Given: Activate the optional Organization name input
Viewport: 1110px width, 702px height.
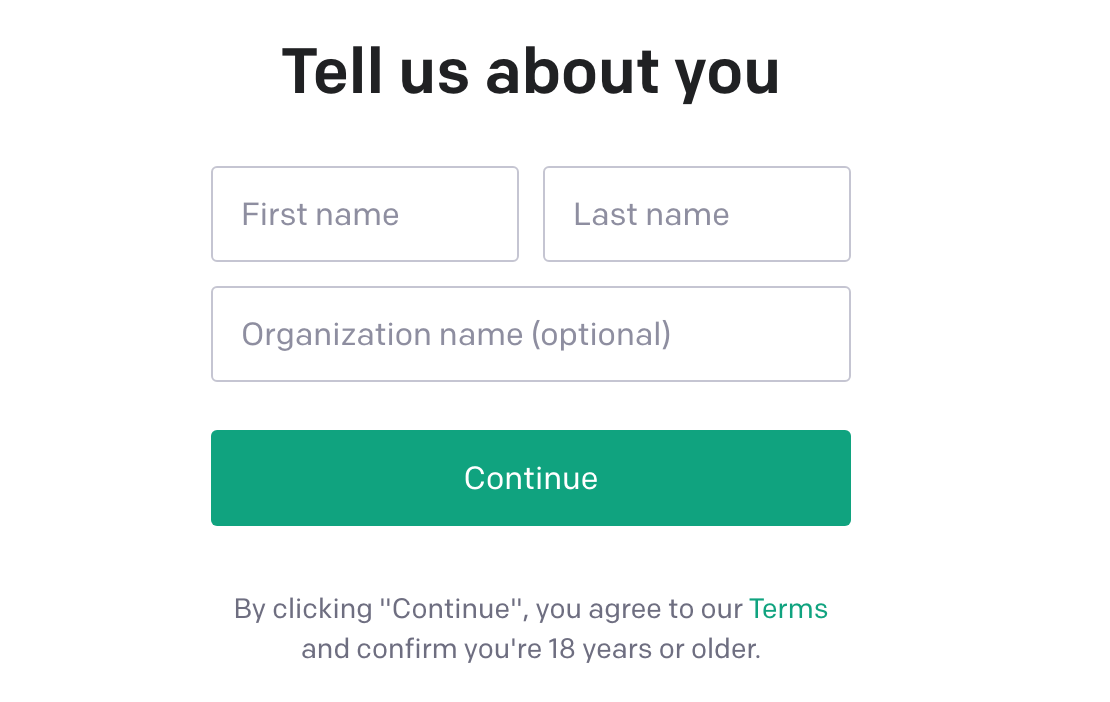Looking at the screenshot, I should click(x=530, y=334).
